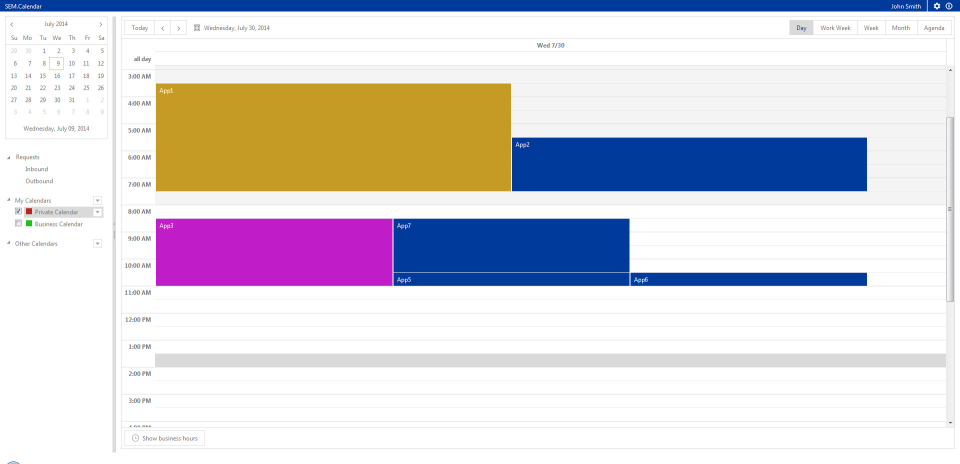This screenshot has height=464, width=960.
Task: Click the Business Calendar label
Action: (59, 224)
